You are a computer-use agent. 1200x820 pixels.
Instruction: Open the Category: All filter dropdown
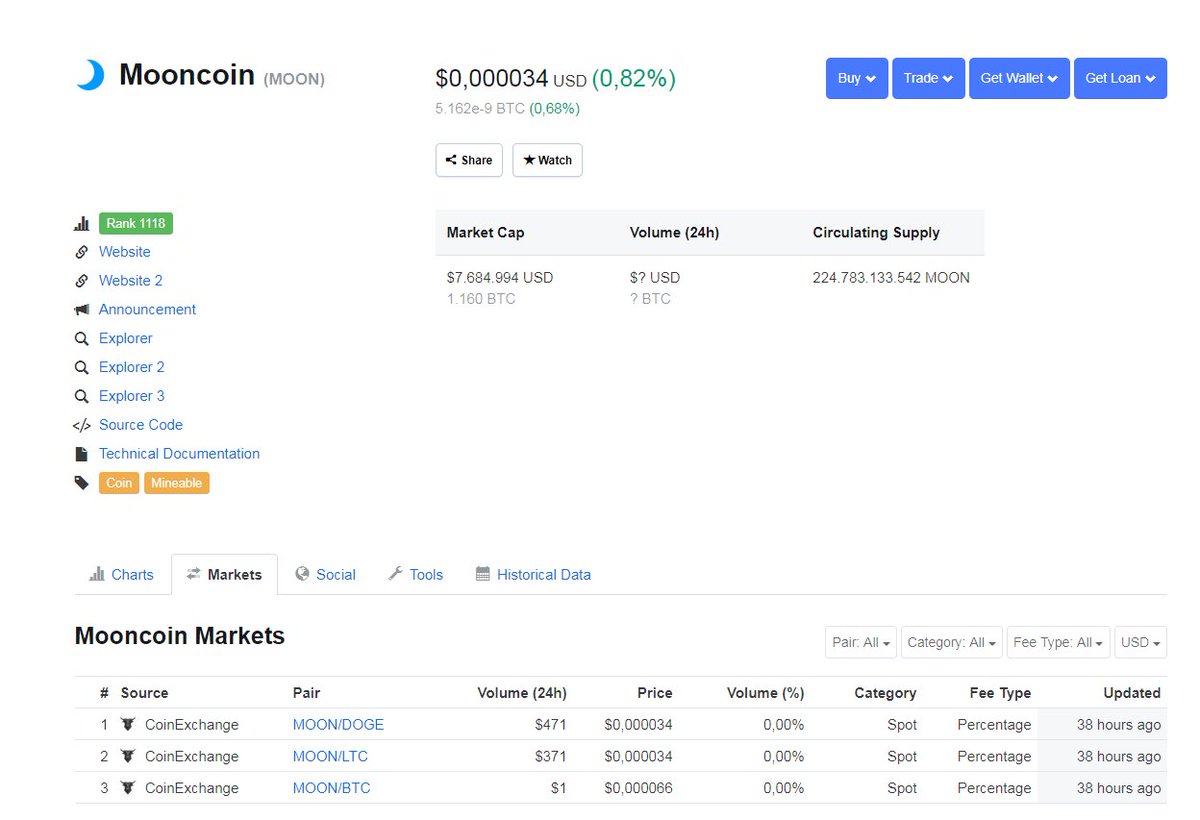(952, 642)
